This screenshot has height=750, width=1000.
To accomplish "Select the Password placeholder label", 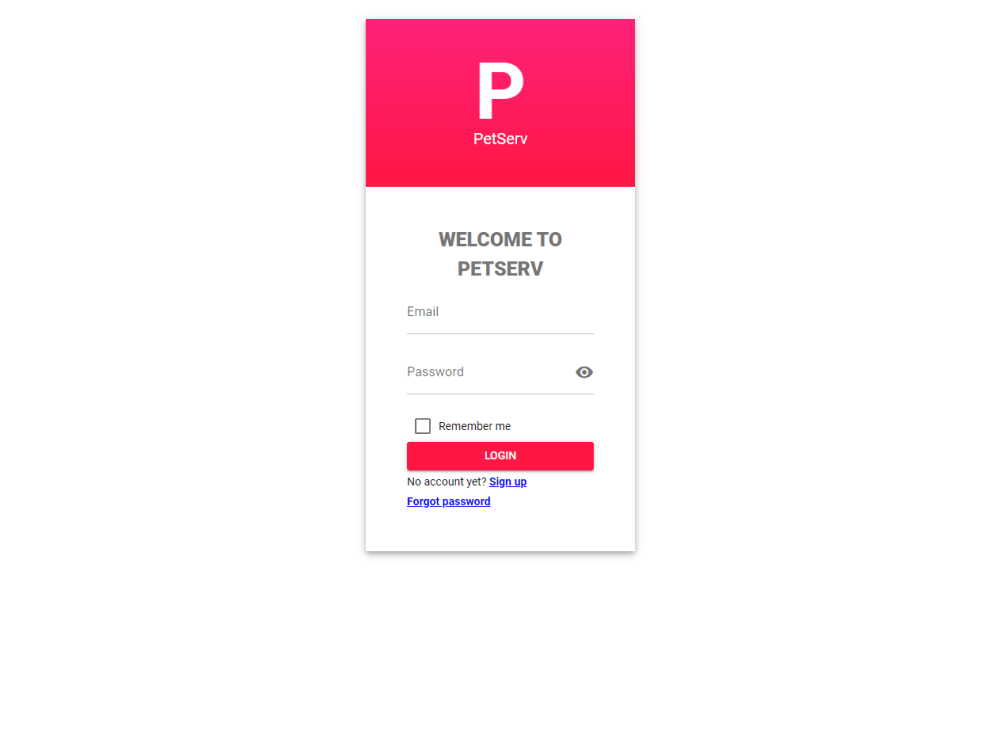I will 435,372.
